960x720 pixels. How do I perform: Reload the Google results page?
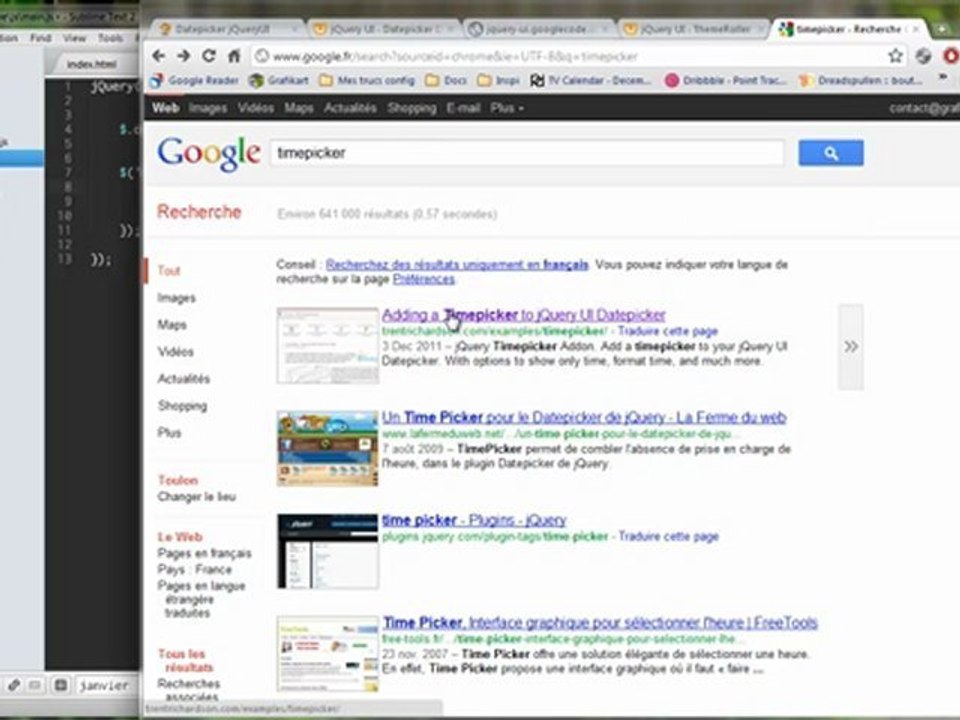pos(209,56)
